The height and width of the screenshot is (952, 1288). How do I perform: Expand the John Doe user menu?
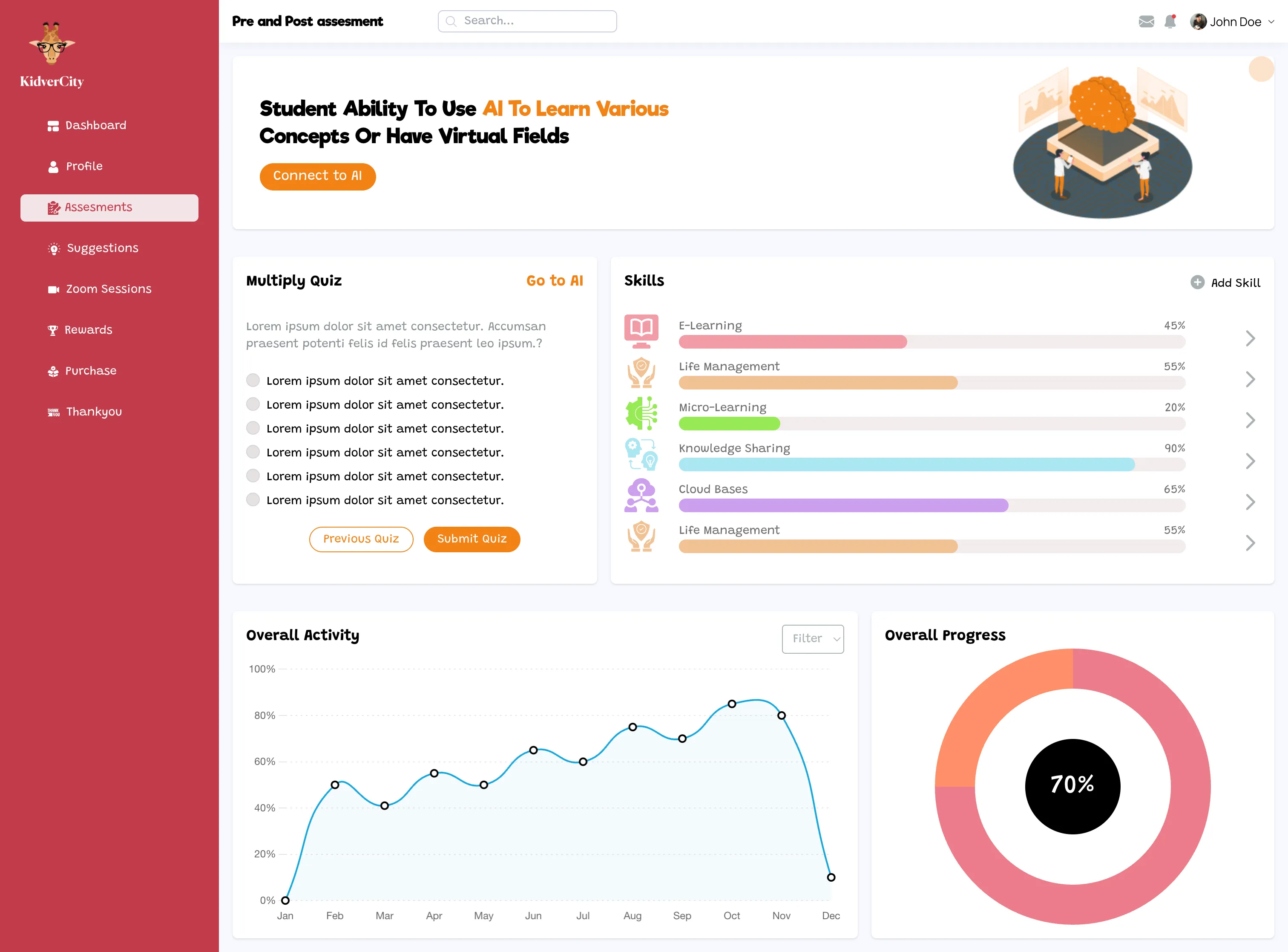coord(1233,22)
